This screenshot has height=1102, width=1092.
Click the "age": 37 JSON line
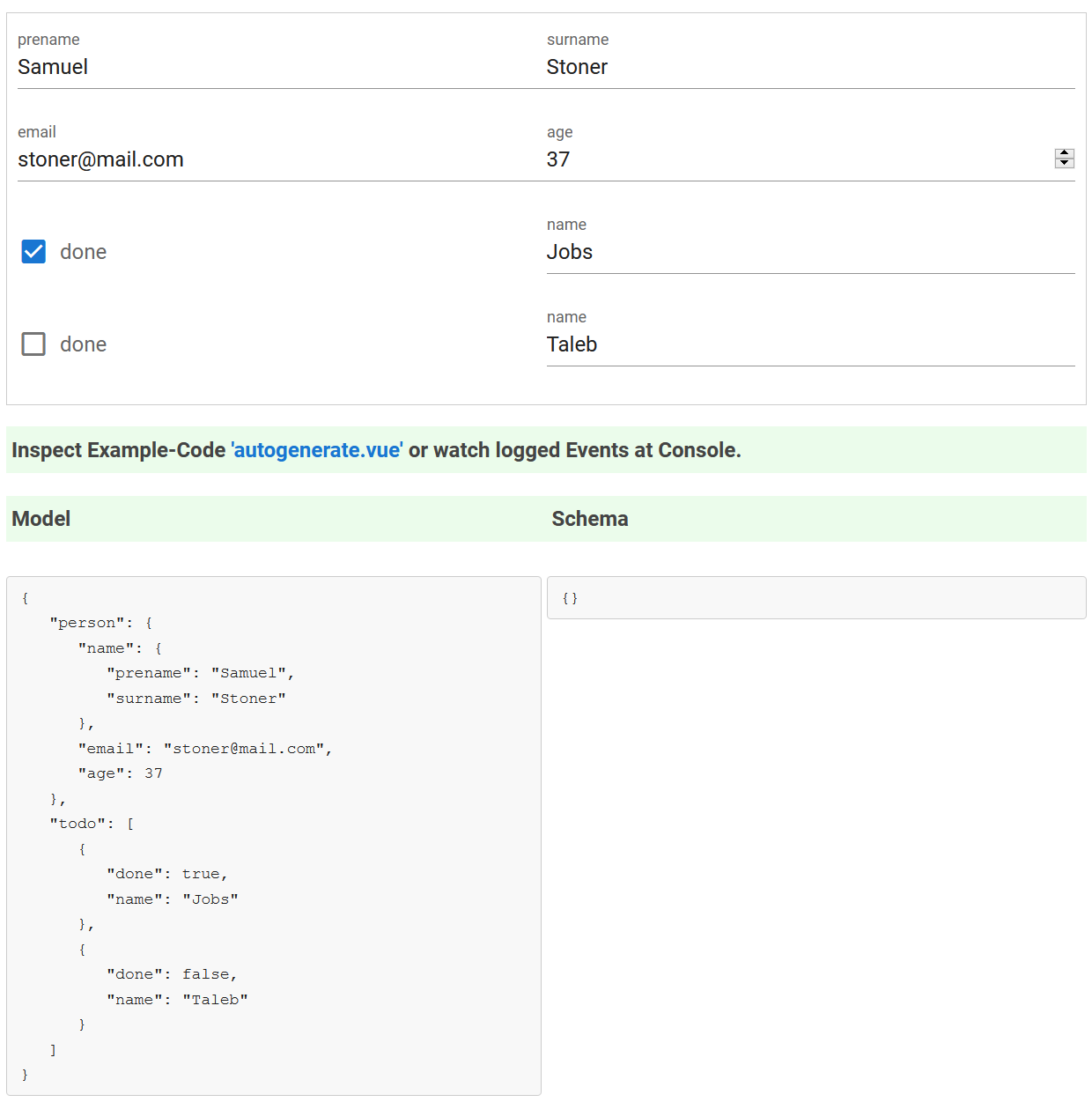click(x=121, y=773)
